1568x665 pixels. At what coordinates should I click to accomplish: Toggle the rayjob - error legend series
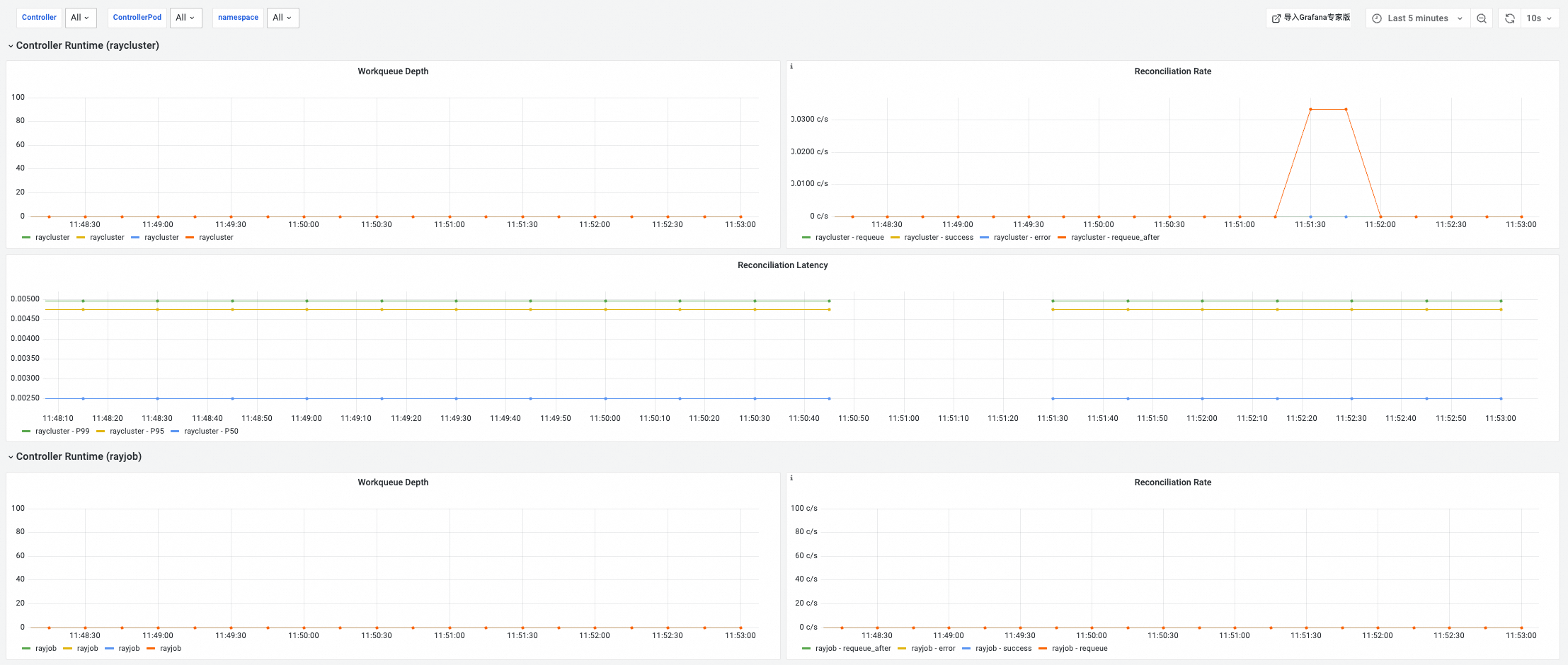click(x=933, y=649)
